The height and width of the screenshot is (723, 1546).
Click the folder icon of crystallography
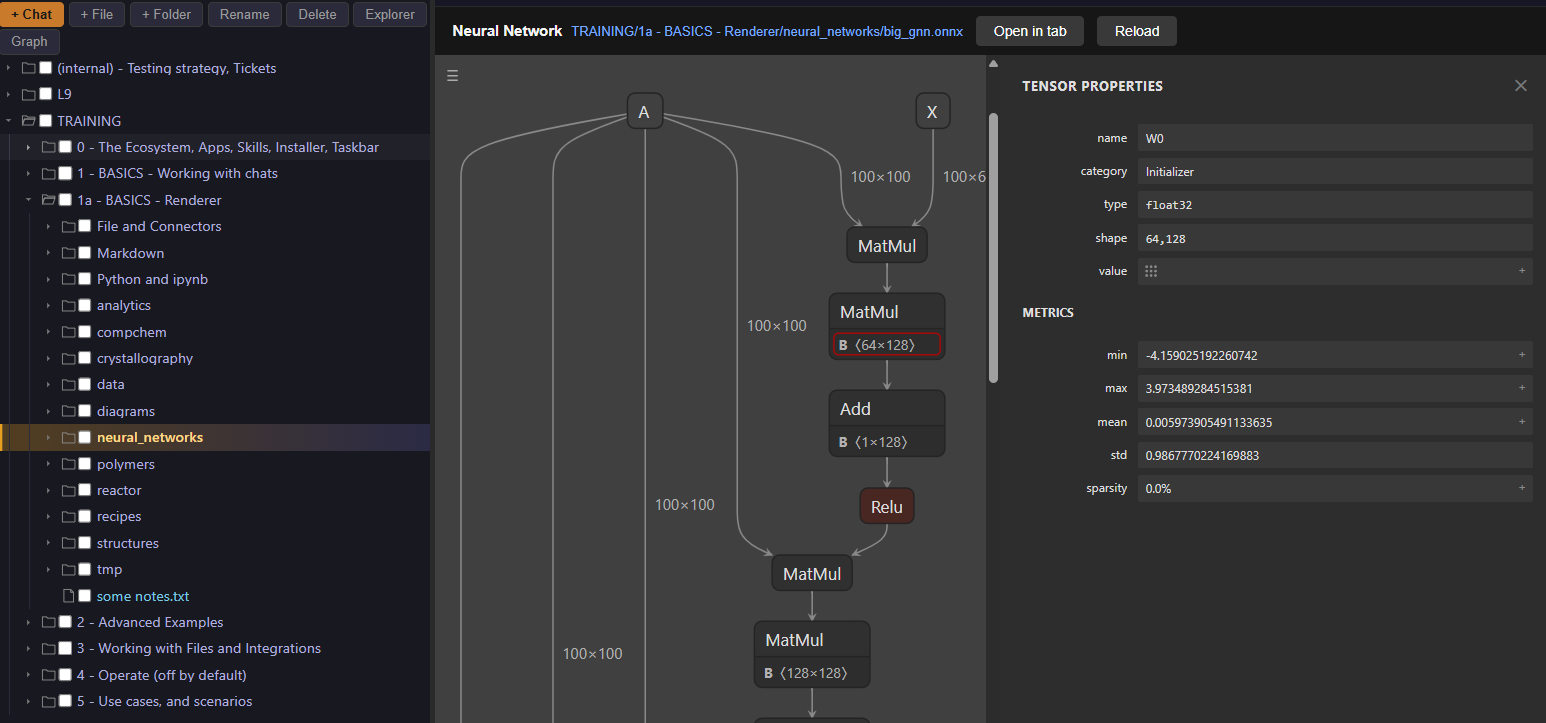[x=68, y=358]
